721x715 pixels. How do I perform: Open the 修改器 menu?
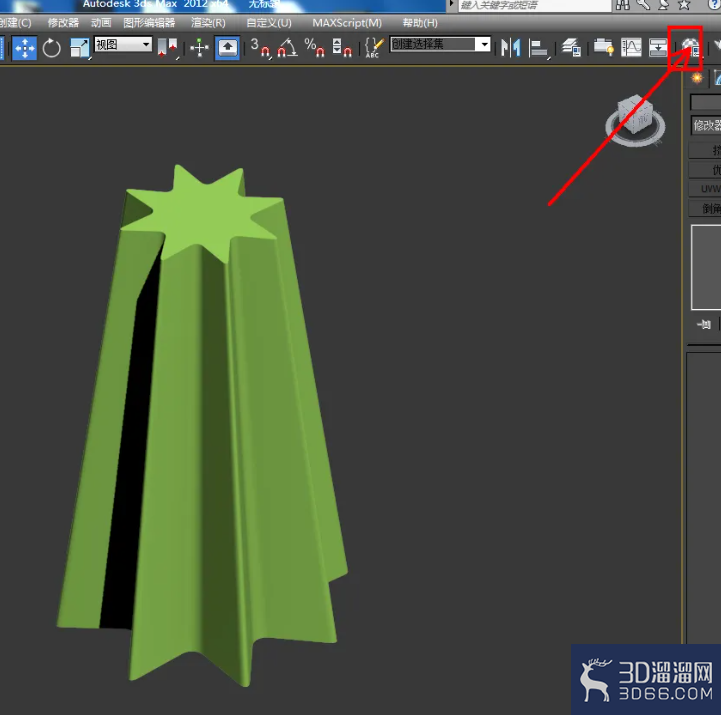pos(63,23)
